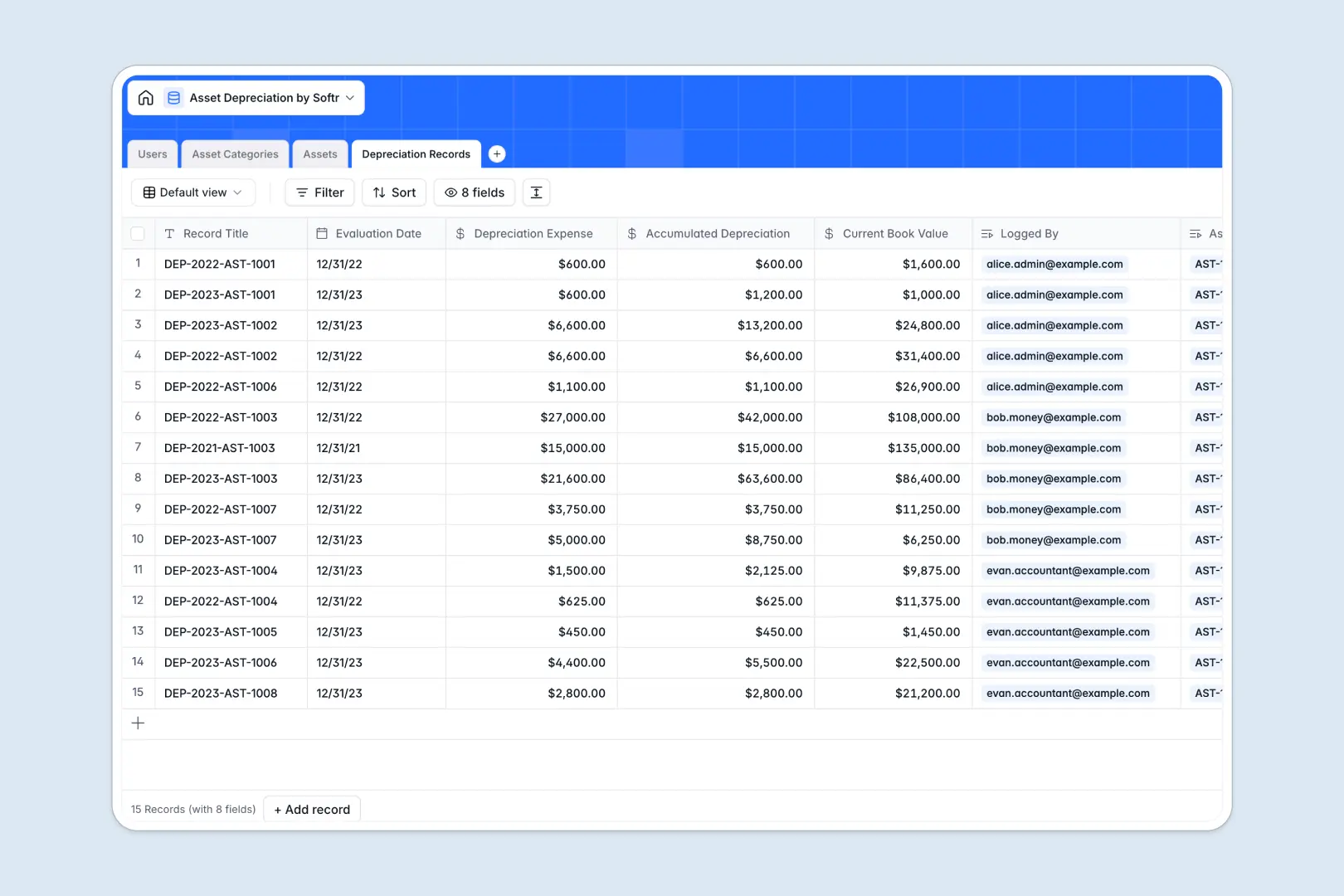Switch to the Users tab
Image resolution: width=1344 pixels, height=896 pixels.
[153, 154]
